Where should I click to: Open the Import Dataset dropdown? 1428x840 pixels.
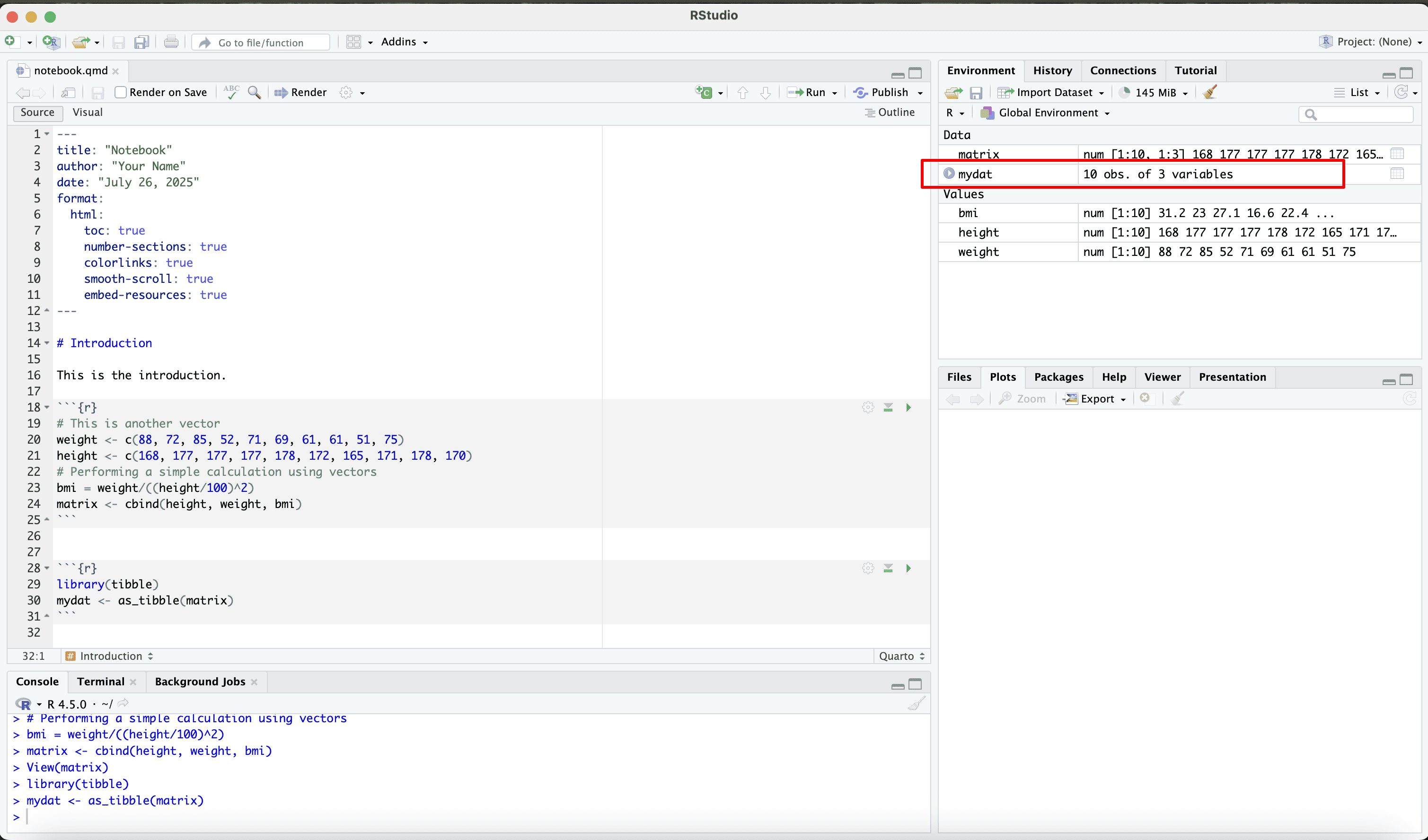[1054, 92]
